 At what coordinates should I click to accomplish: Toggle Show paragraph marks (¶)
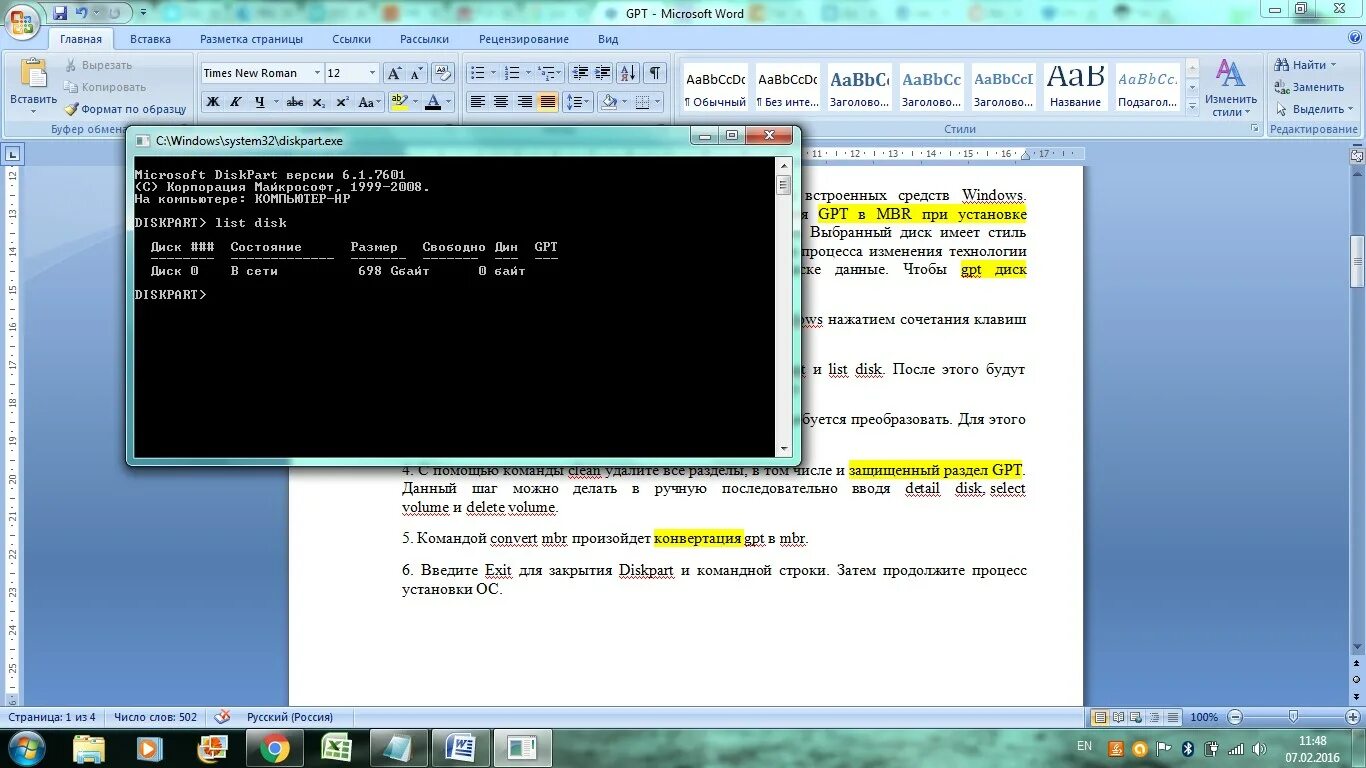654,73
